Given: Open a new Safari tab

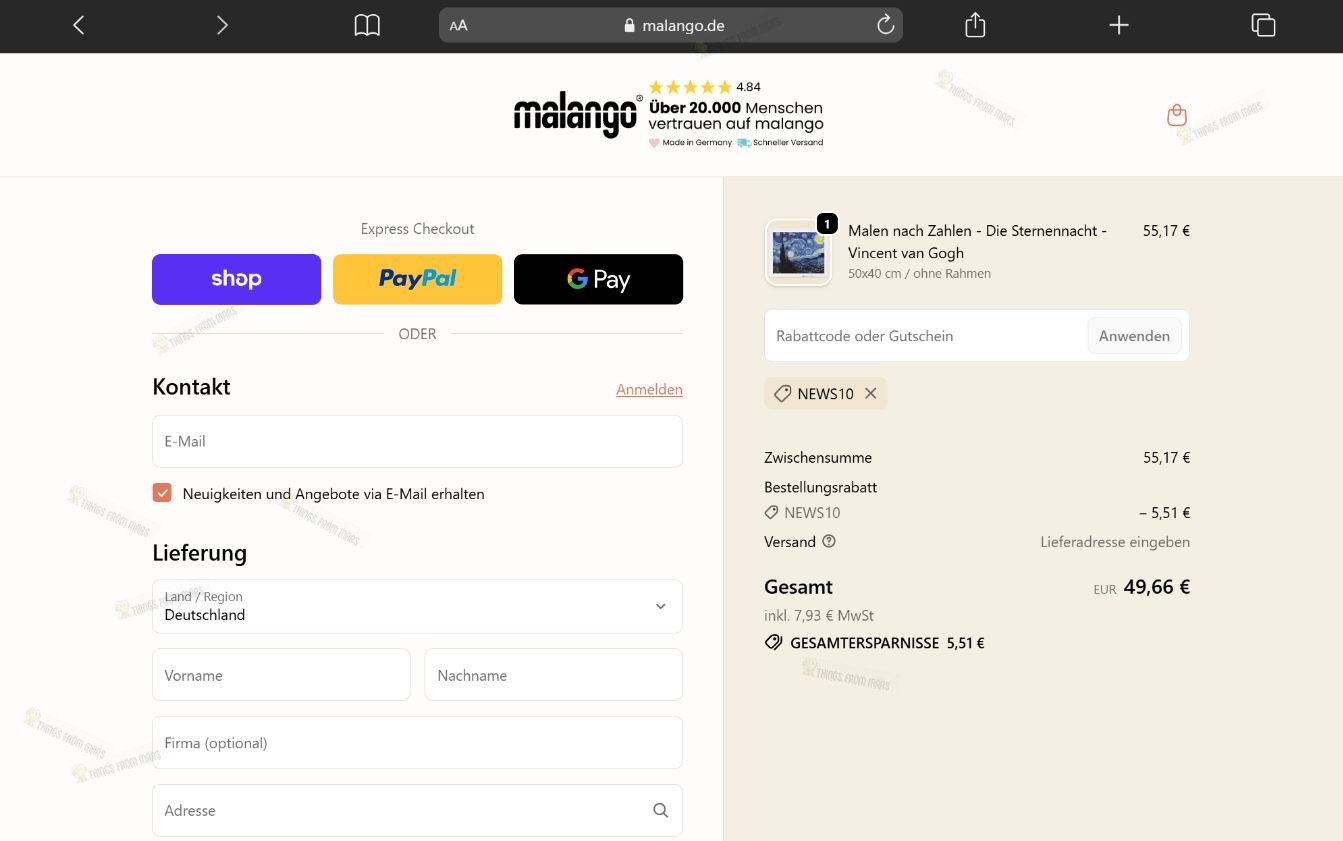Looking at the screenshot, I should pyautogui.click(x=1119, y=25).
